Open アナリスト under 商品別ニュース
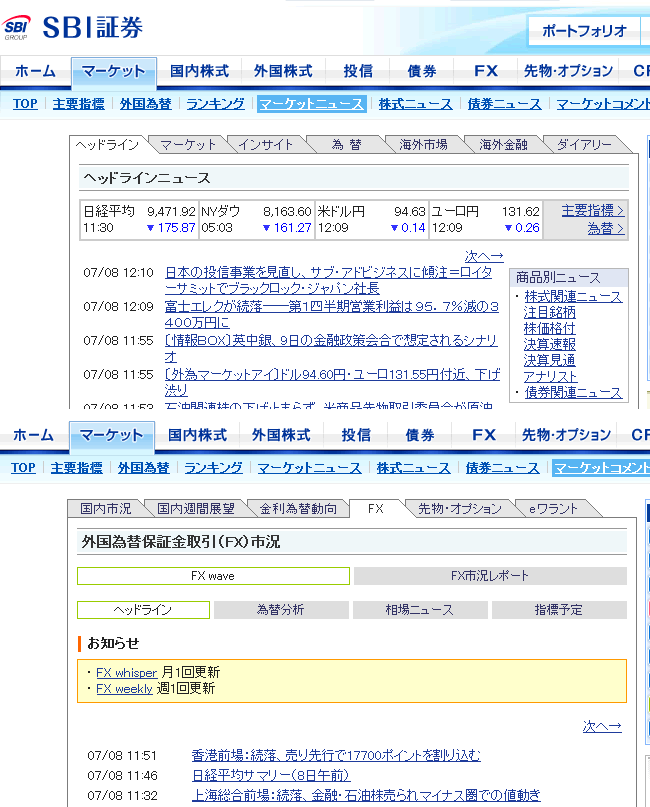Viewport: 650px width, 807px height. coord(550,376)
